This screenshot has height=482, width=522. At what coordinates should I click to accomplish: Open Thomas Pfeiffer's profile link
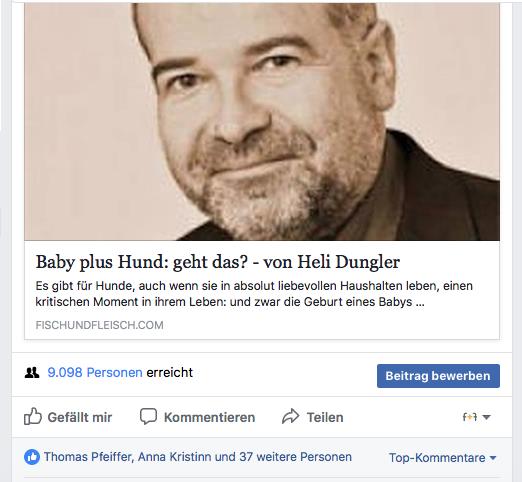[88, 457]
